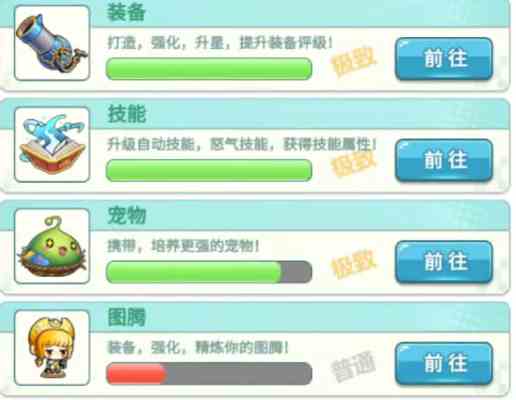This screenshot has width=516, height=400.
Task: Click the full green 装备 progress bar
Action: tap(209, 69)
